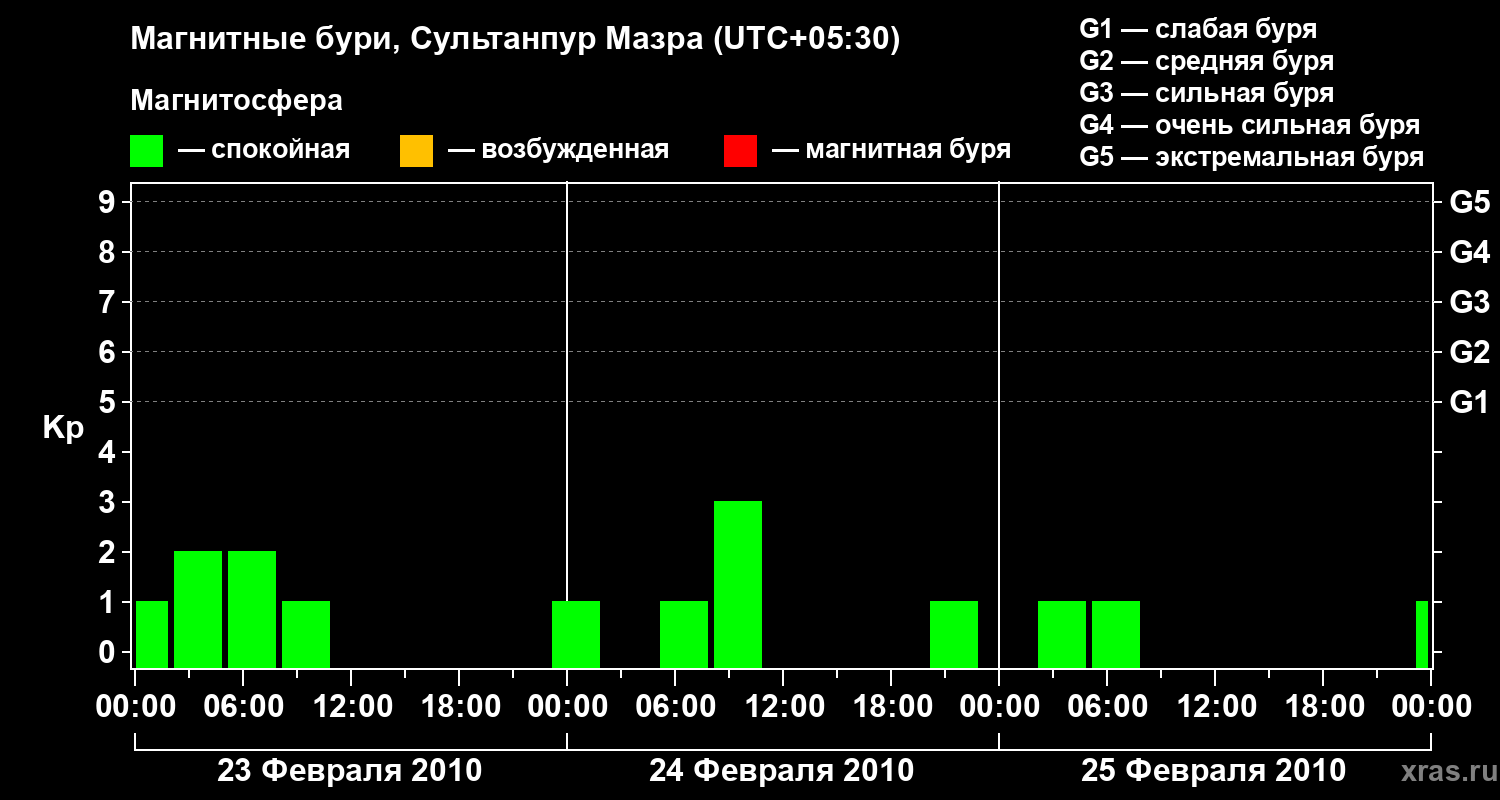Click the yellow "возбужденная" legend swatch

click(416, 151)
